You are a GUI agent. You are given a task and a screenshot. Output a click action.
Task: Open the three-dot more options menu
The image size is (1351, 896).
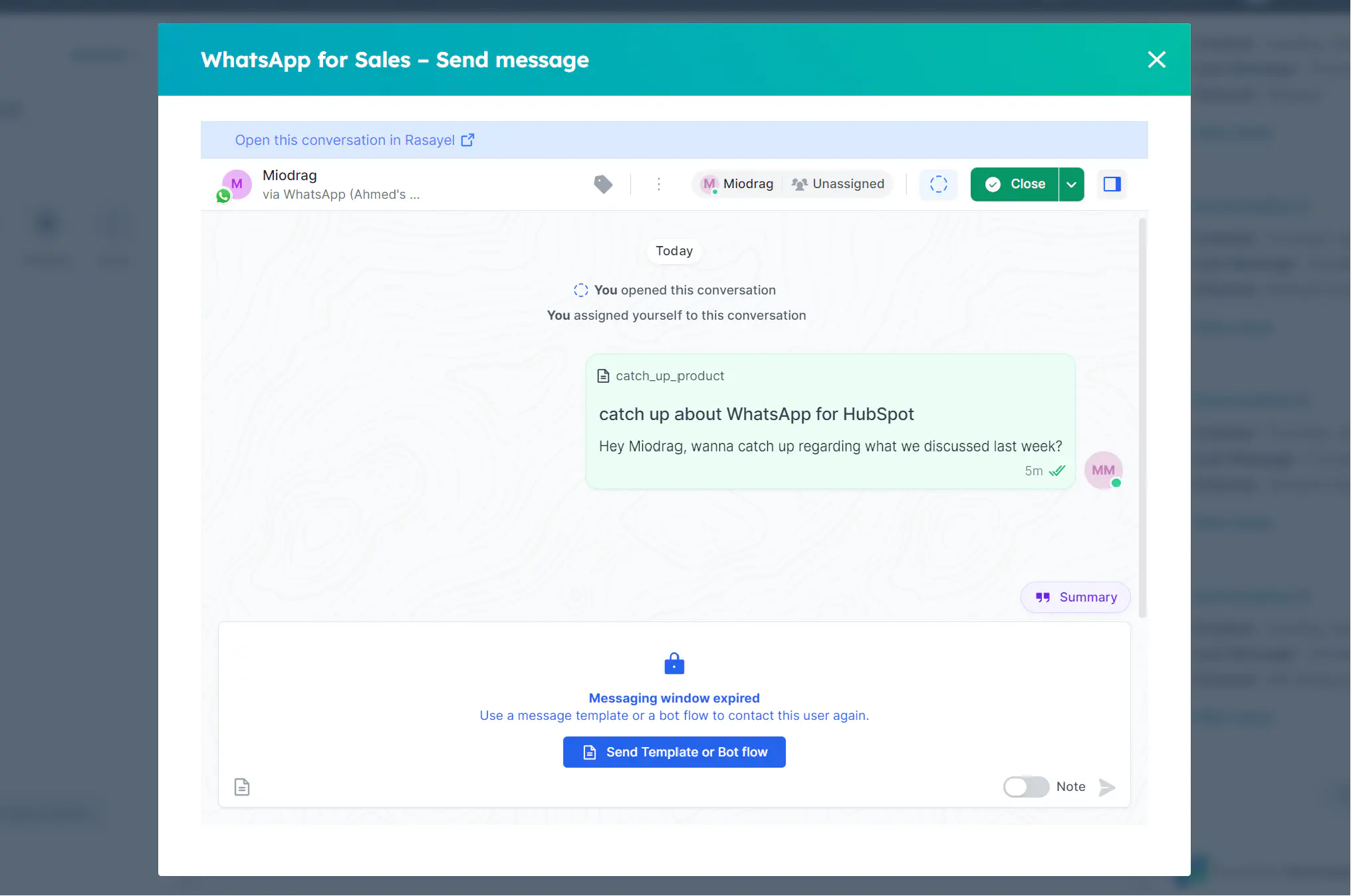pyautogui.click(x=658, y=184)
